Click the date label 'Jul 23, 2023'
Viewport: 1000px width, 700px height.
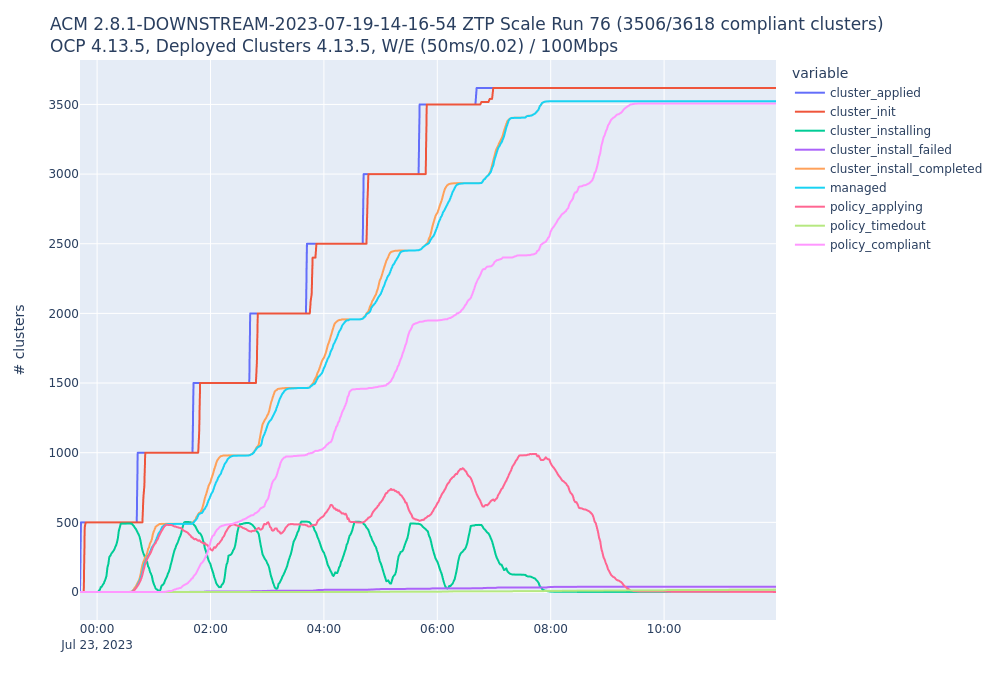click(x=97, y=645)
